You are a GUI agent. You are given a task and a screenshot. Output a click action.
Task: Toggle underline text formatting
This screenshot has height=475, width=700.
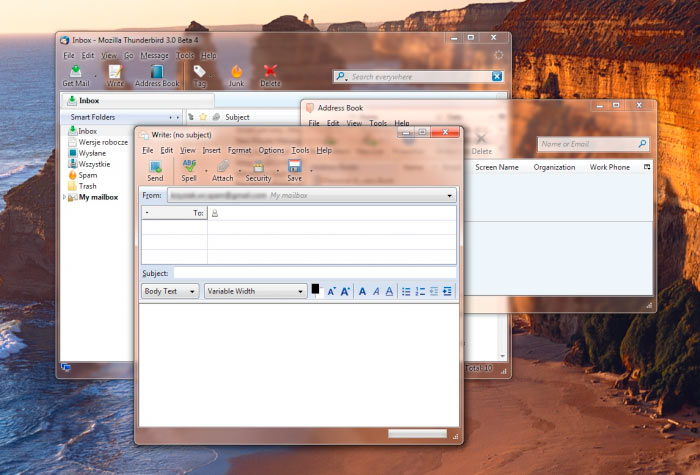(389, 291)
